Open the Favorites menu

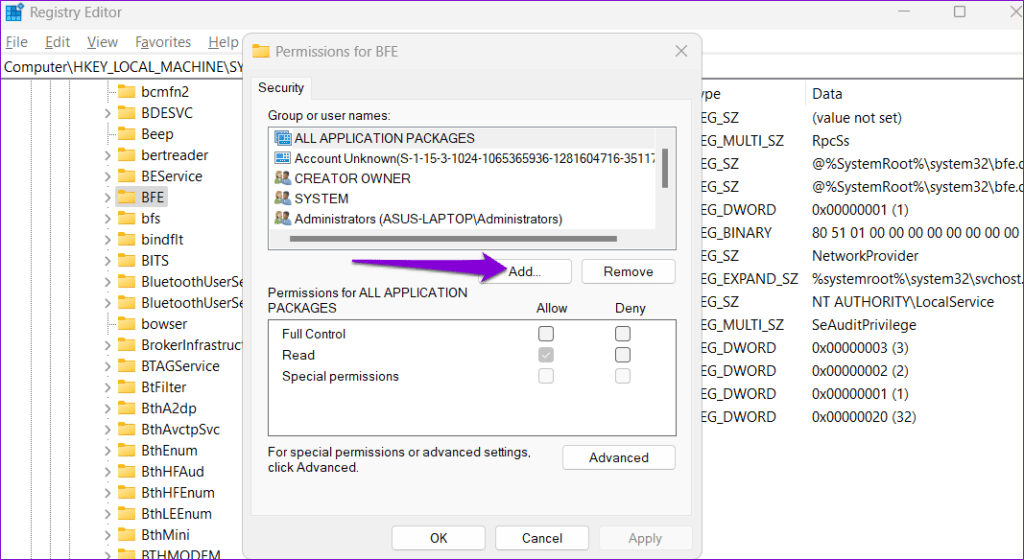coord(163,42)
